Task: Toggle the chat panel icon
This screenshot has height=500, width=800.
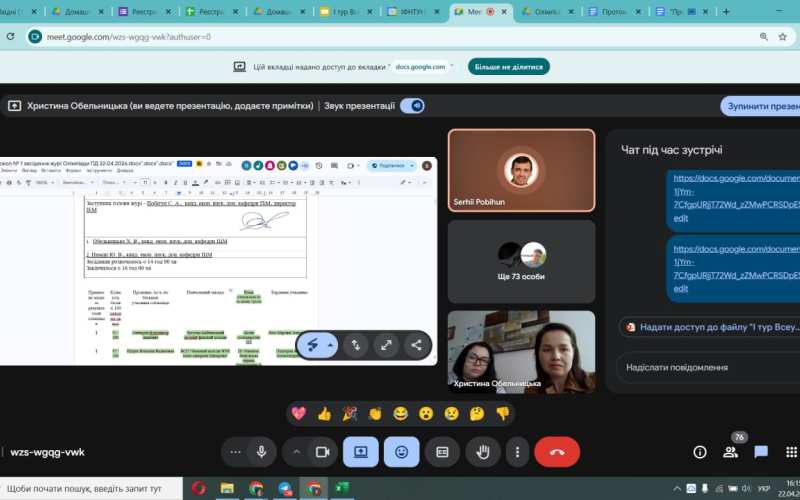Action: (x=761, y=452)
